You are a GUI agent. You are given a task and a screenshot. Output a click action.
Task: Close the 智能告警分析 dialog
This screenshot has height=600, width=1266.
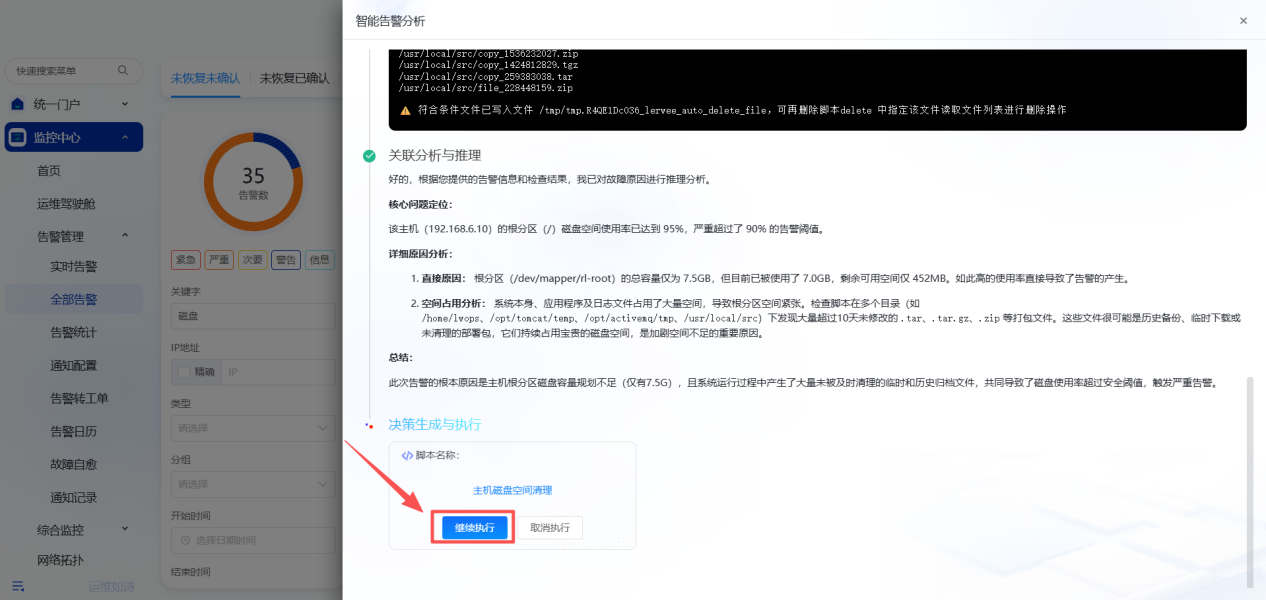click(1243, 21)
